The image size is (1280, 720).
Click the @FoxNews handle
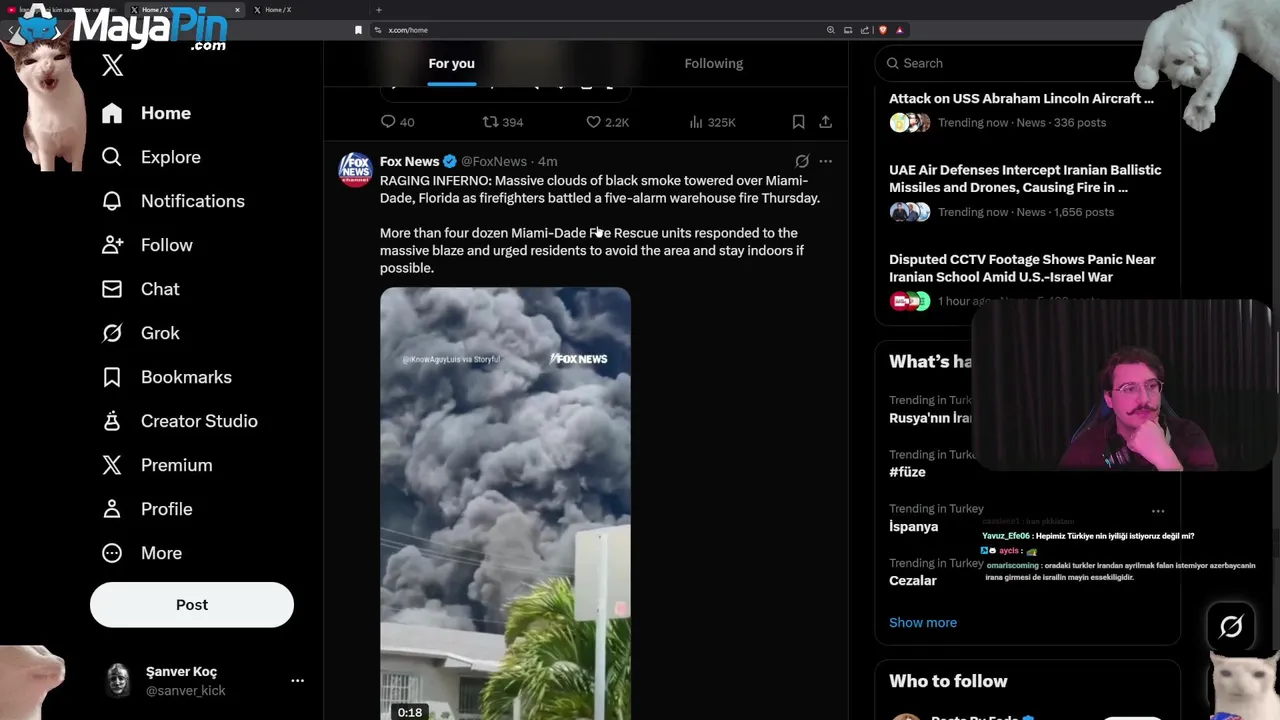pos(494,161)
